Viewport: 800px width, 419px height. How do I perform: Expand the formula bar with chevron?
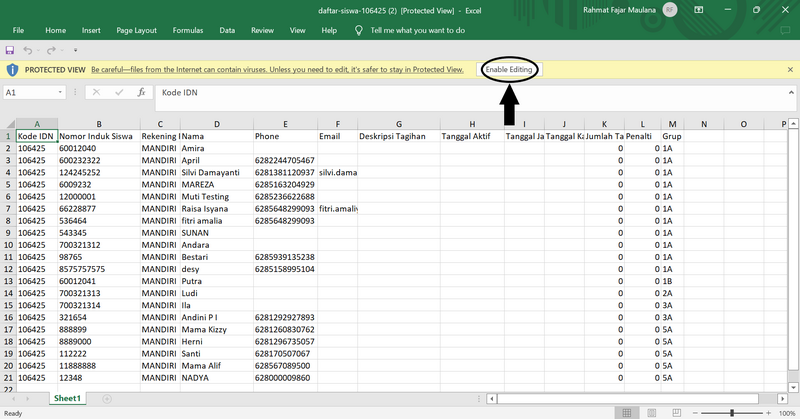coord(791,92)
